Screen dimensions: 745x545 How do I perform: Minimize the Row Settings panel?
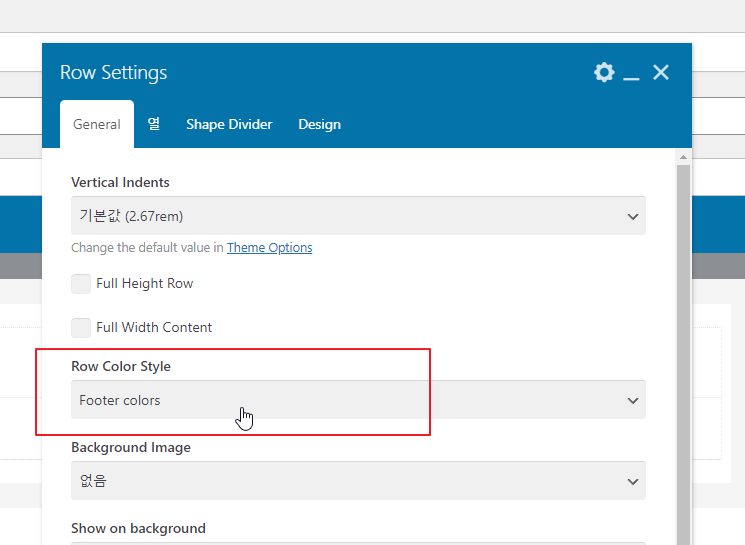pos(631,74)
